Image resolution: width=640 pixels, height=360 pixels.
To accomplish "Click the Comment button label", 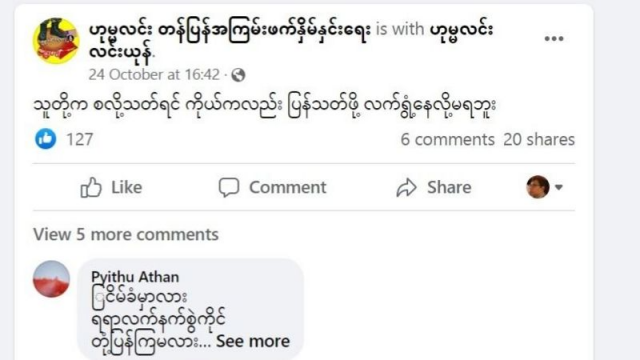I will pos(288,187).
